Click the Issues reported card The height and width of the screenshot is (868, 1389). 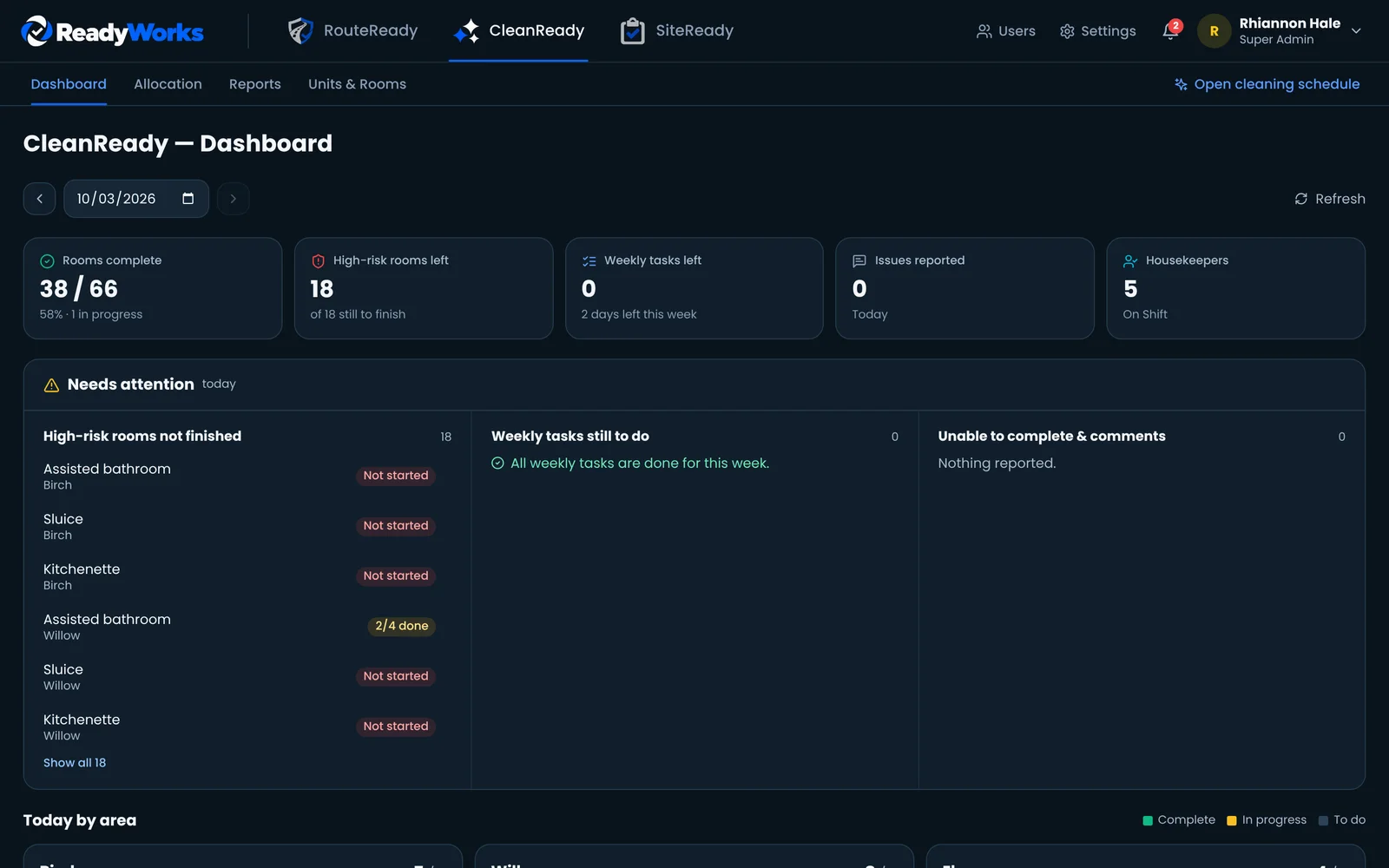[964, 288]
